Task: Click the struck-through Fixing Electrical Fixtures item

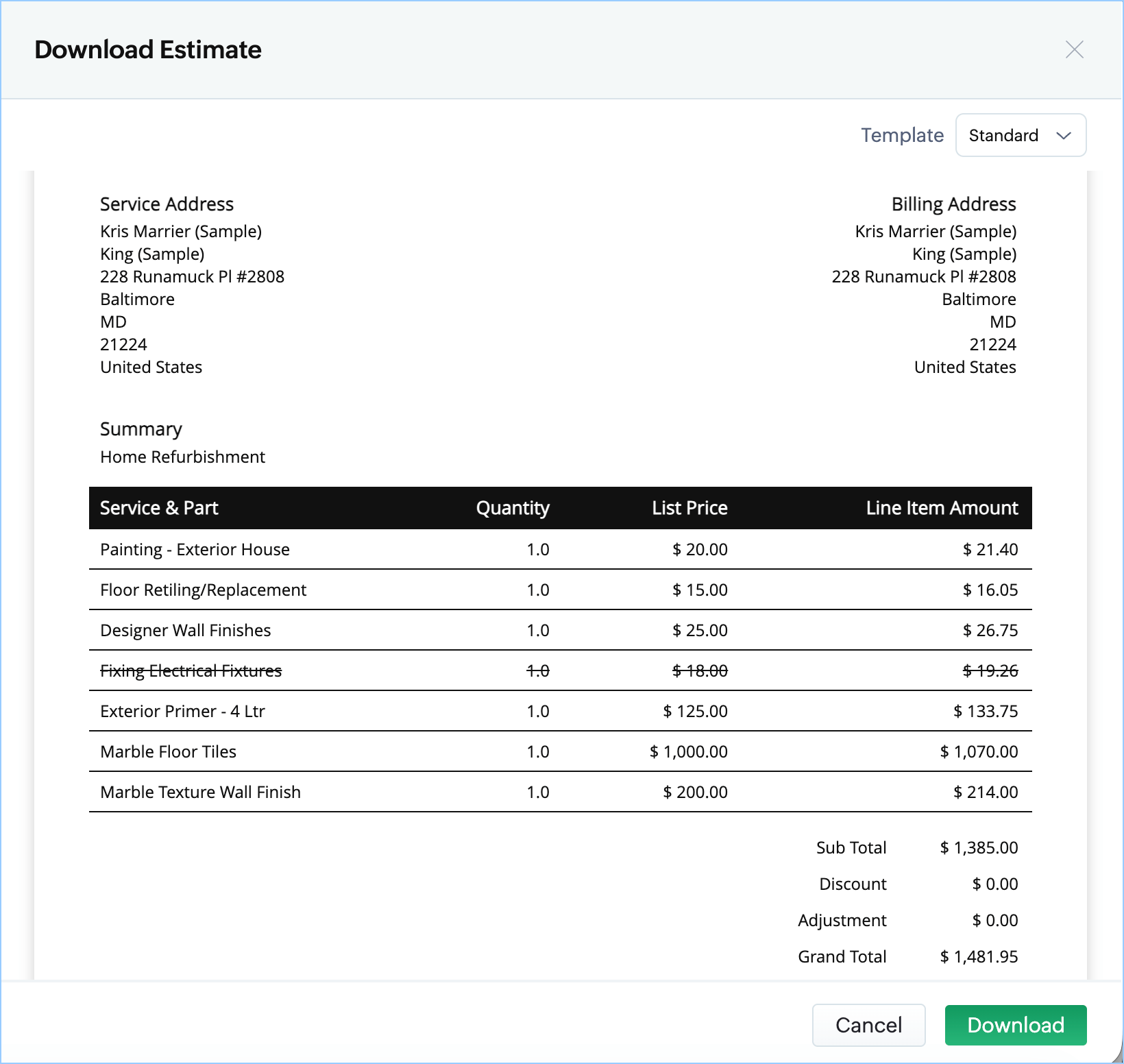Action: click(x=191, y=670)
